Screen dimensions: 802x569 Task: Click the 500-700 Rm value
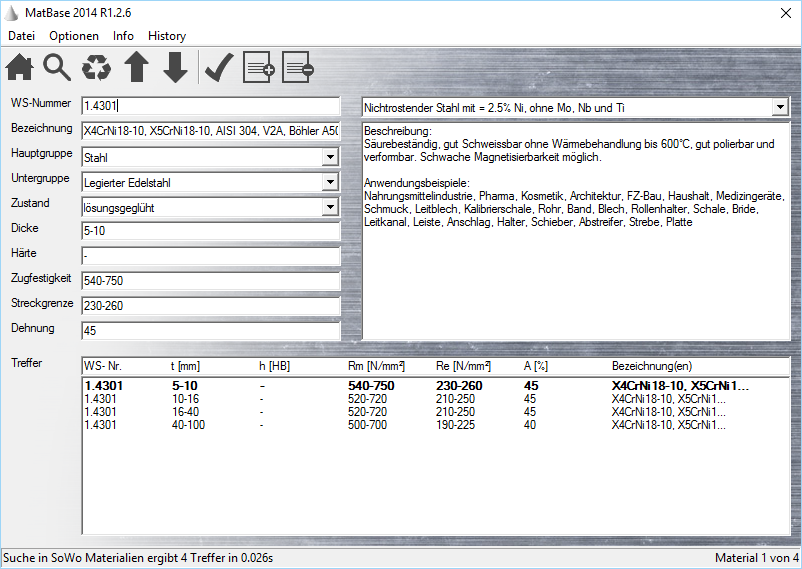[367, 425]
